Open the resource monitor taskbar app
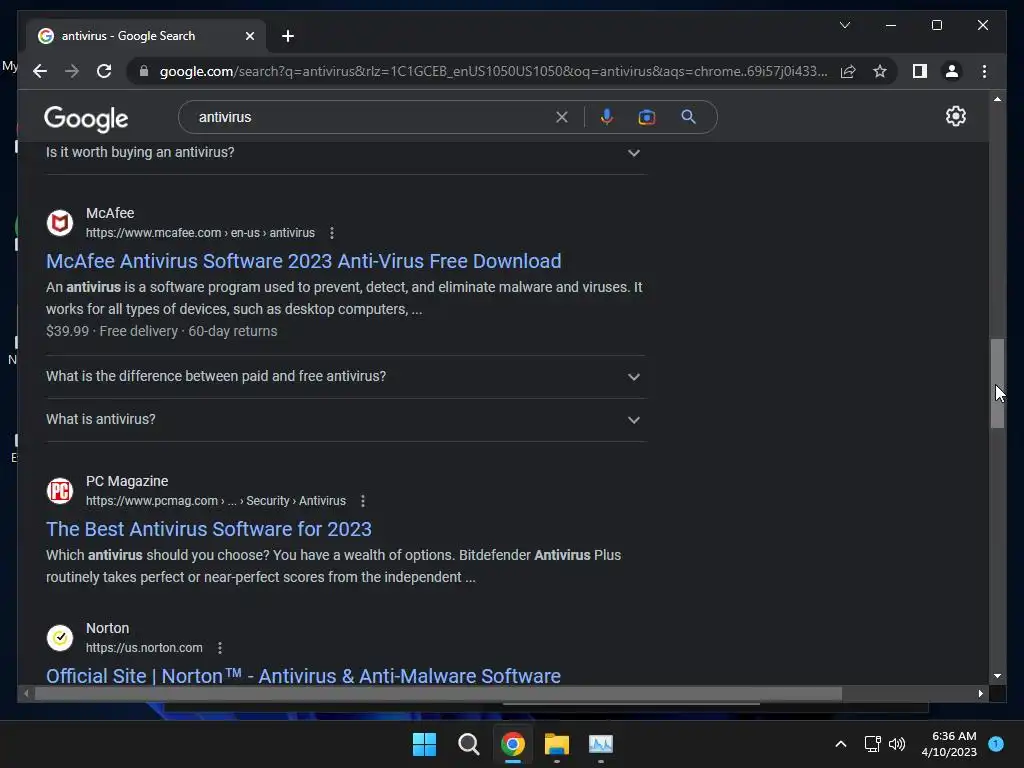This screenshot has height=768, width=1024. pos(601,744)
